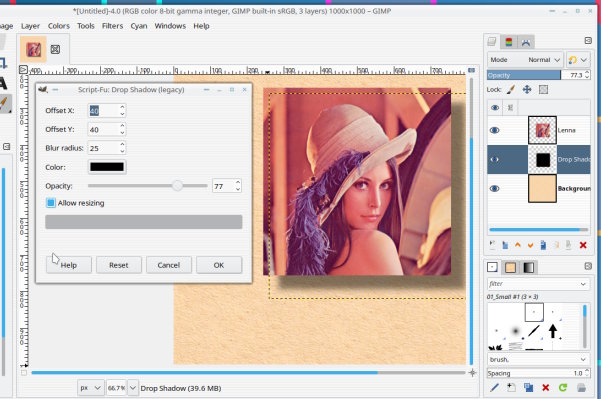This screenshot has height=399, width=601.
Task: Select the soft round fuzzy brush
Action: (516, 331)
